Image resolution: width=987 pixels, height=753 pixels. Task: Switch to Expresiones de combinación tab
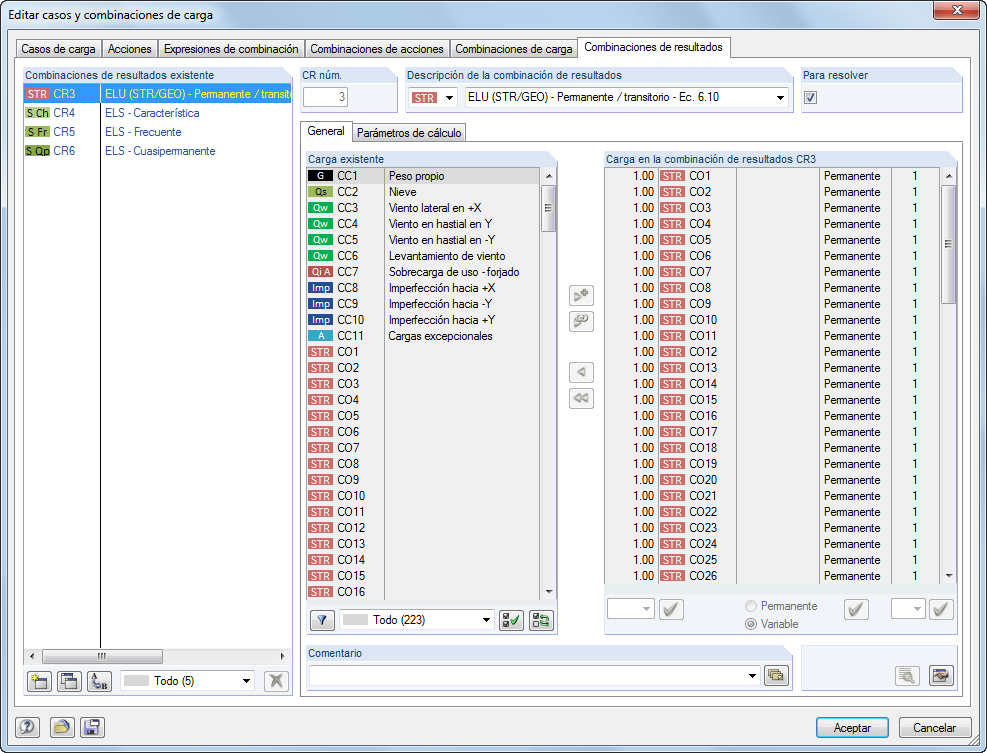coord(231,48)
